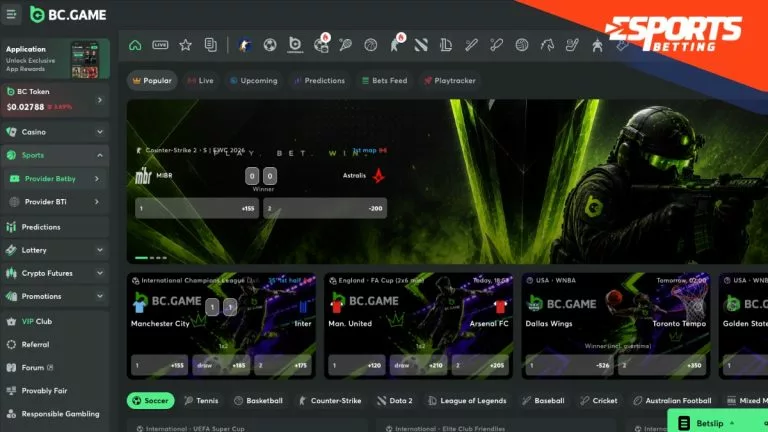This screenshot has height=432, width=768.
Task: Pick Dallas Wings at -526
Action: pyautogui.click(x=570, y=365)
